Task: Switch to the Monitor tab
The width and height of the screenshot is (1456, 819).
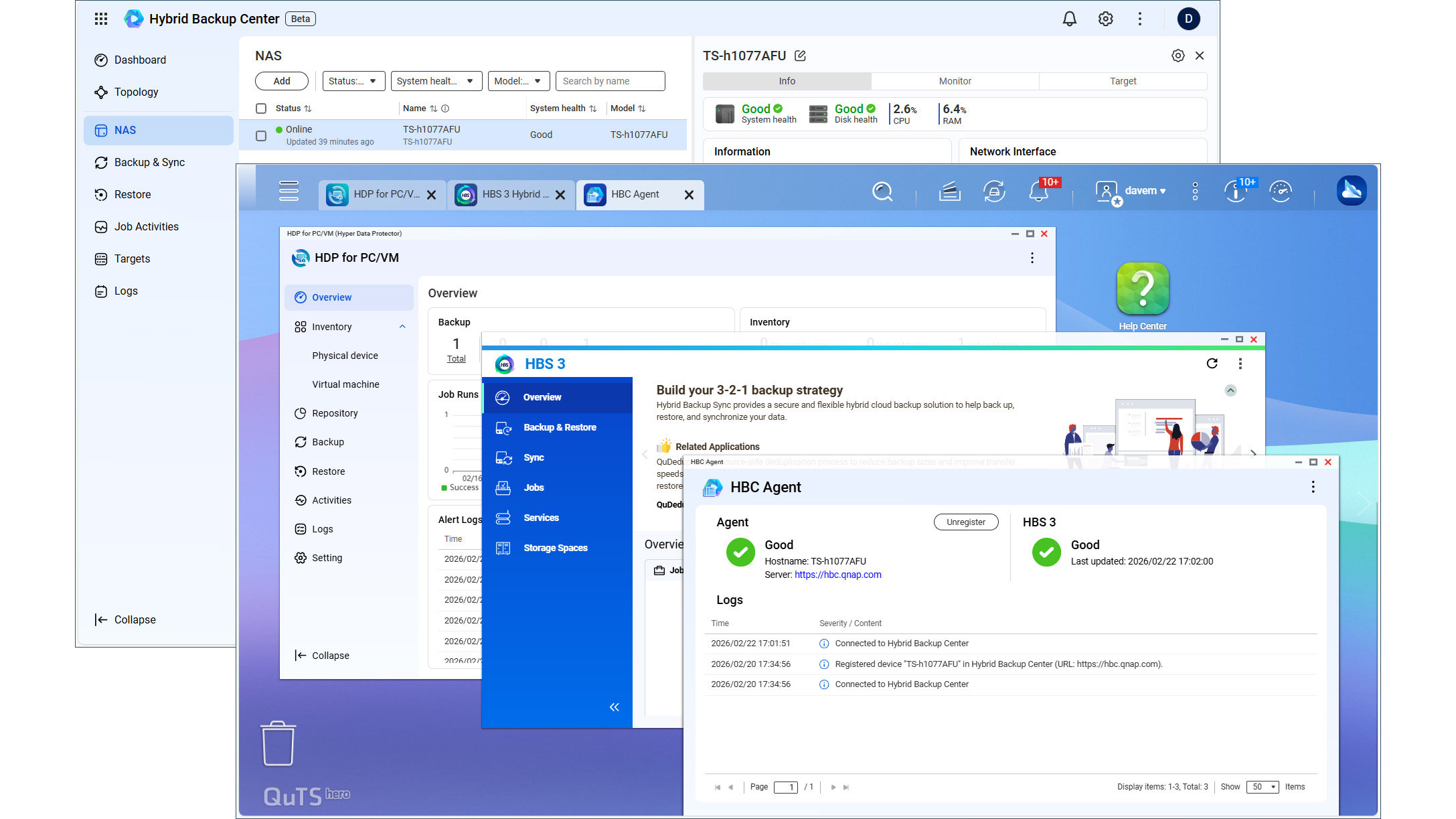Action: [x=955, y=81]
